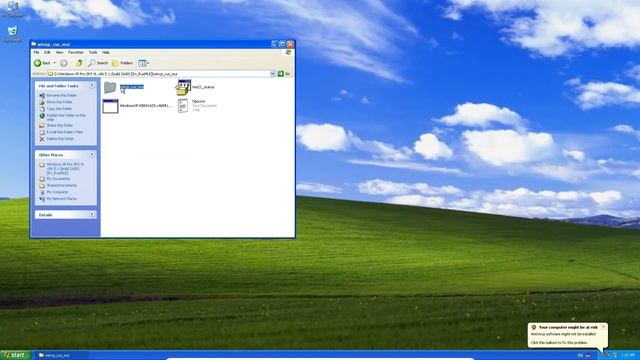Viewport: 640px width, 360px height.
Task: Open parent Windows XP Pro folder link
Action: pos(65,169)
